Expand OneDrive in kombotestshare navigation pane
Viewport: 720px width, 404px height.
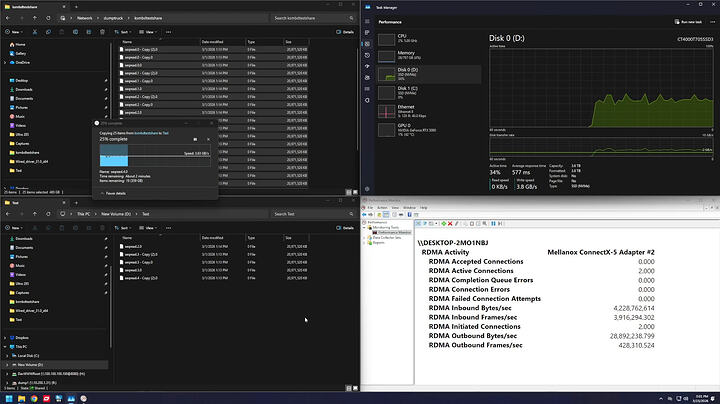[5, 62]
